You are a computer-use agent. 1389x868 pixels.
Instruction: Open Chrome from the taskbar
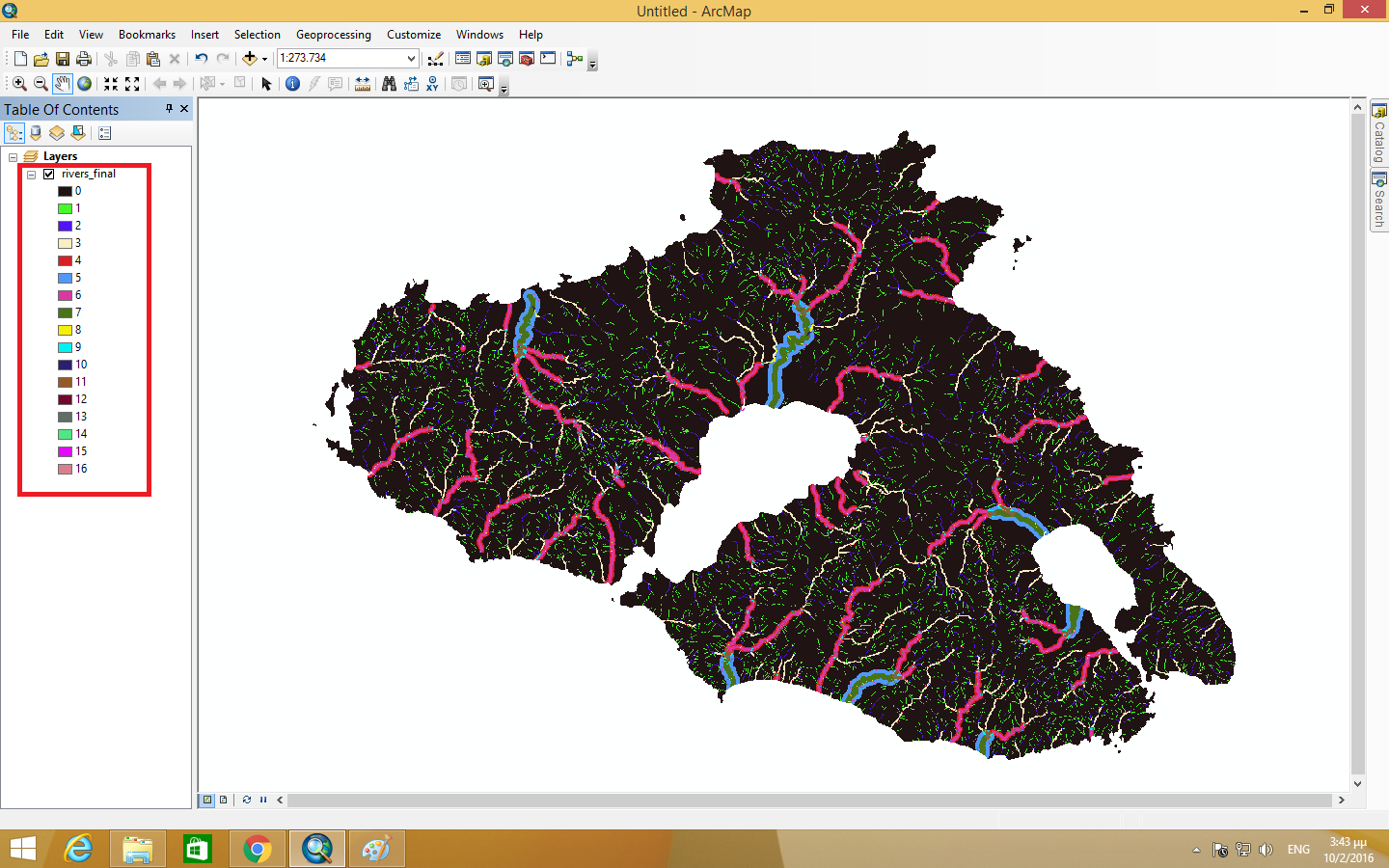[258, 849]
